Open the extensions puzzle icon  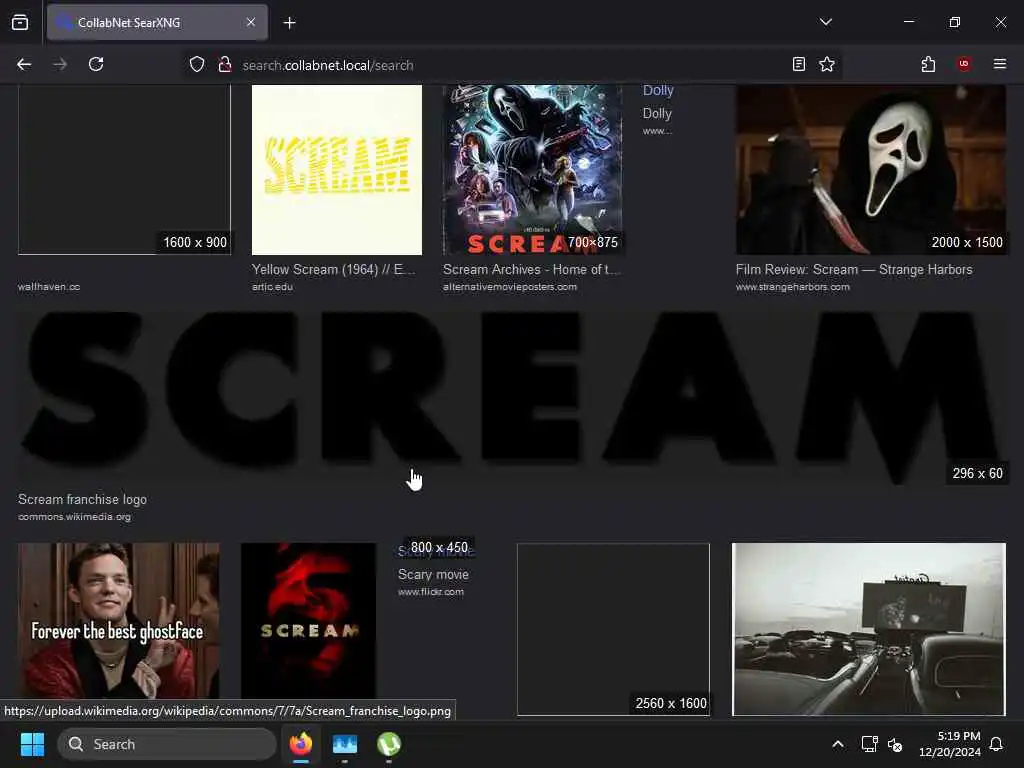pyautogui.click(x=928, y=64)
